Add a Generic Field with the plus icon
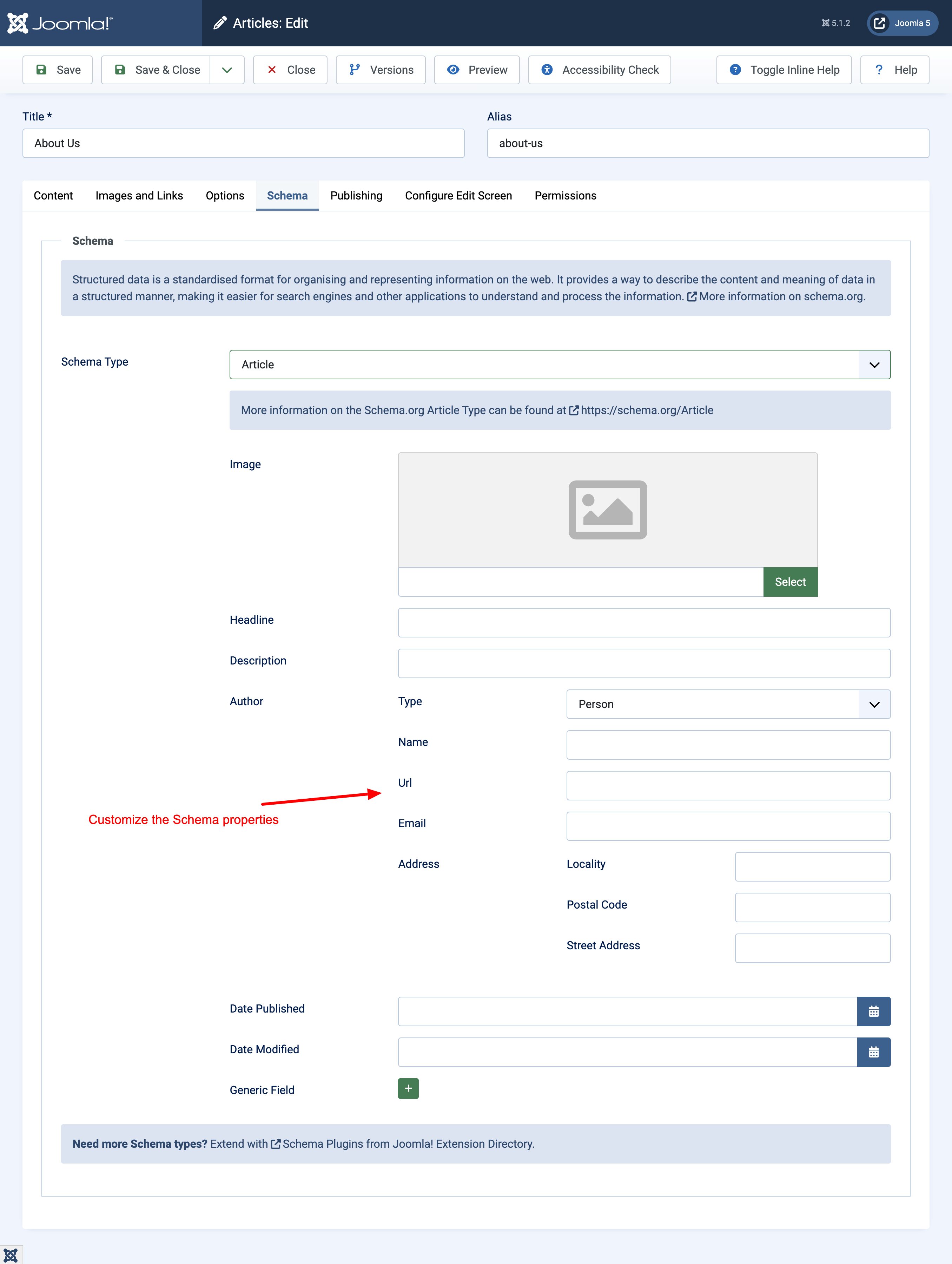 [x=408, y=1088]
